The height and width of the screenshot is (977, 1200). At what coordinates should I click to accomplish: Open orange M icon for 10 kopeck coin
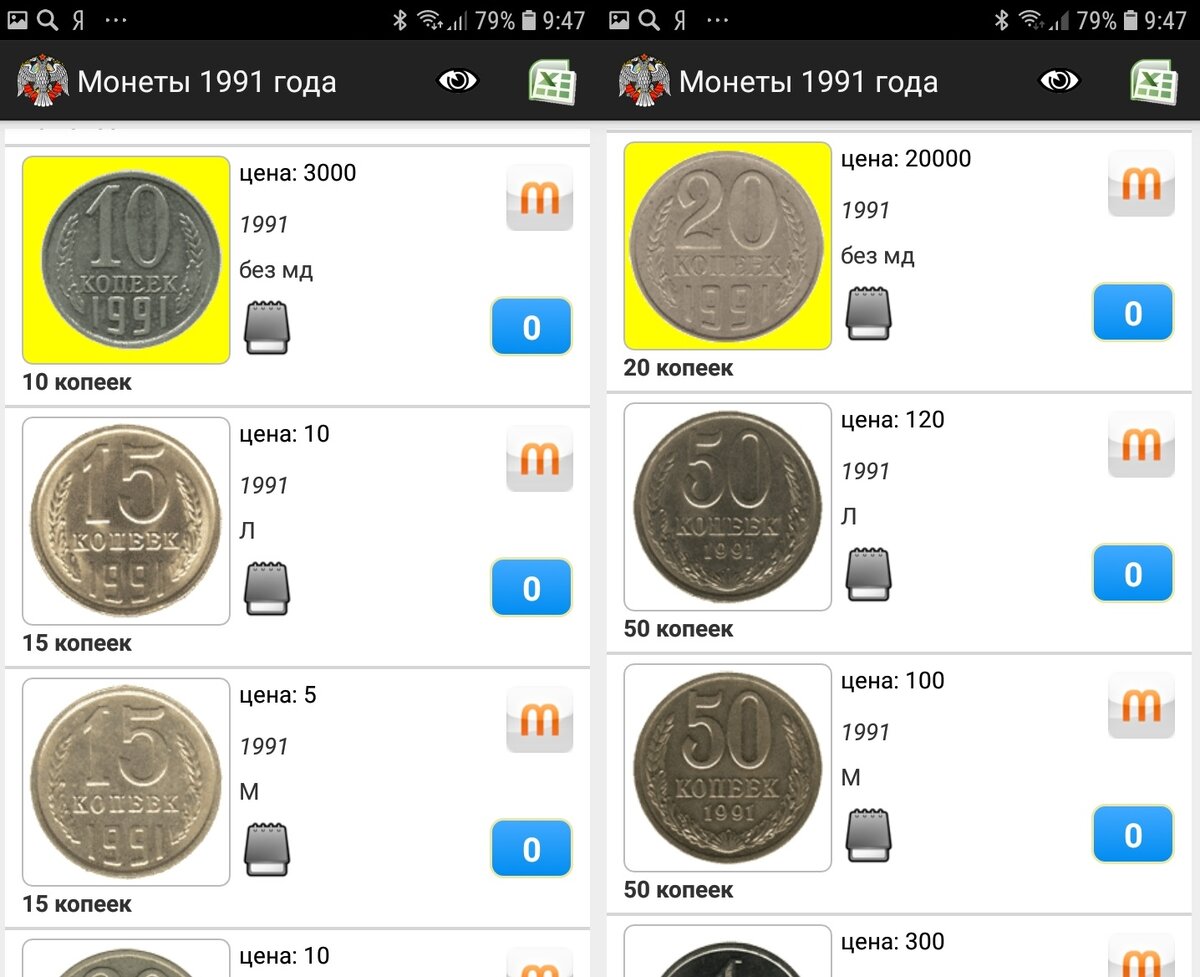coord(540,198)
